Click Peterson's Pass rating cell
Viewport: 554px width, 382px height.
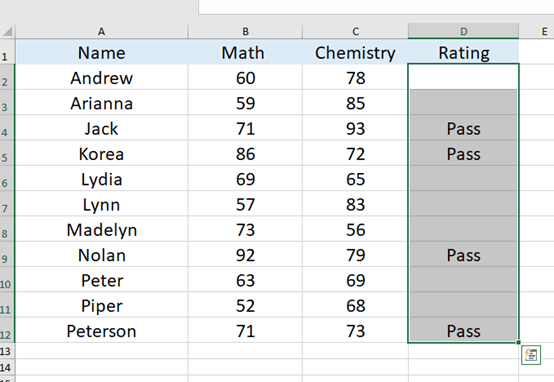point(464,330)
